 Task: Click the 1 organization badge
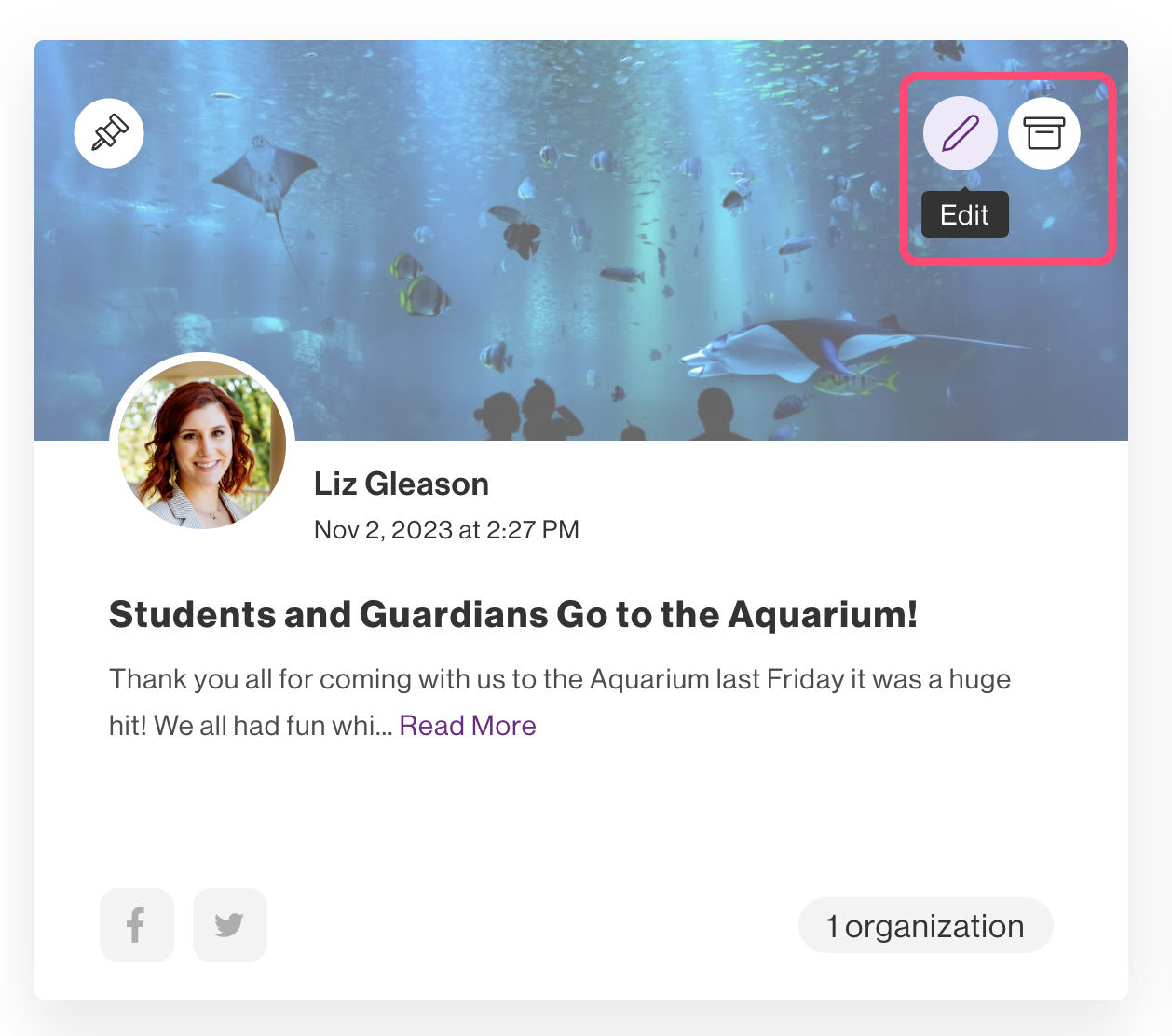tap(926, 925)
